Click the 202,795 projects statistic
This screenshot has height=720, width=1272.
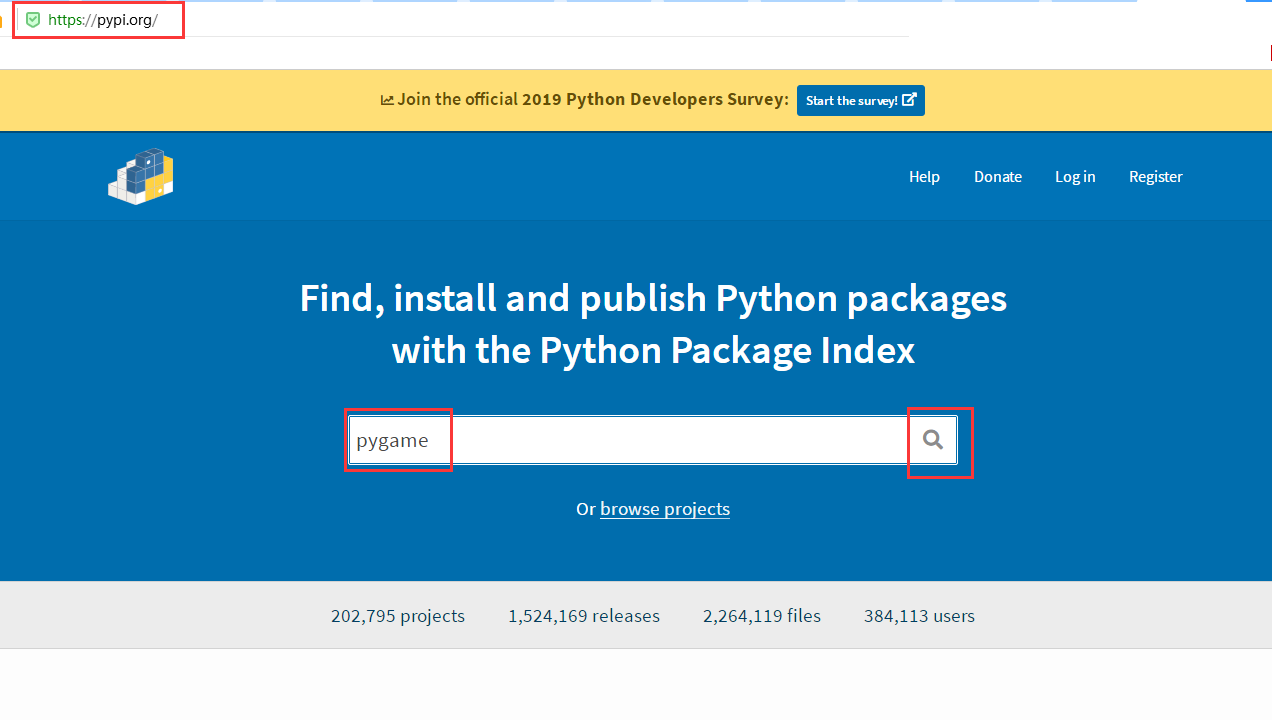tap(397, 616)
